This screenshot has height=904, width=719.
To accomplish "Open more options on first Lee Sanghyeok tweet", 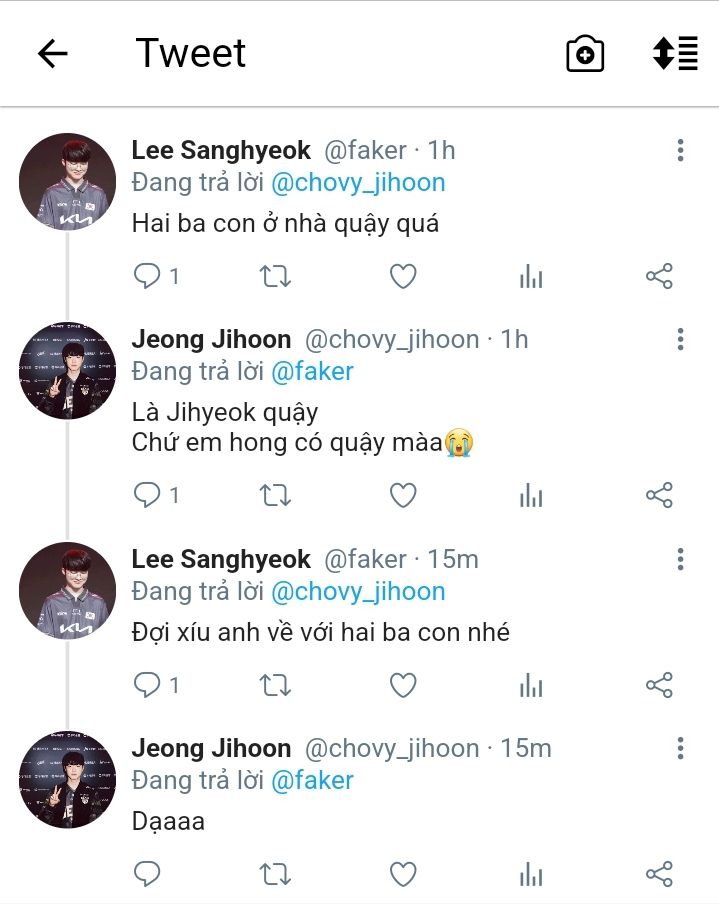I will pos(680,151).
